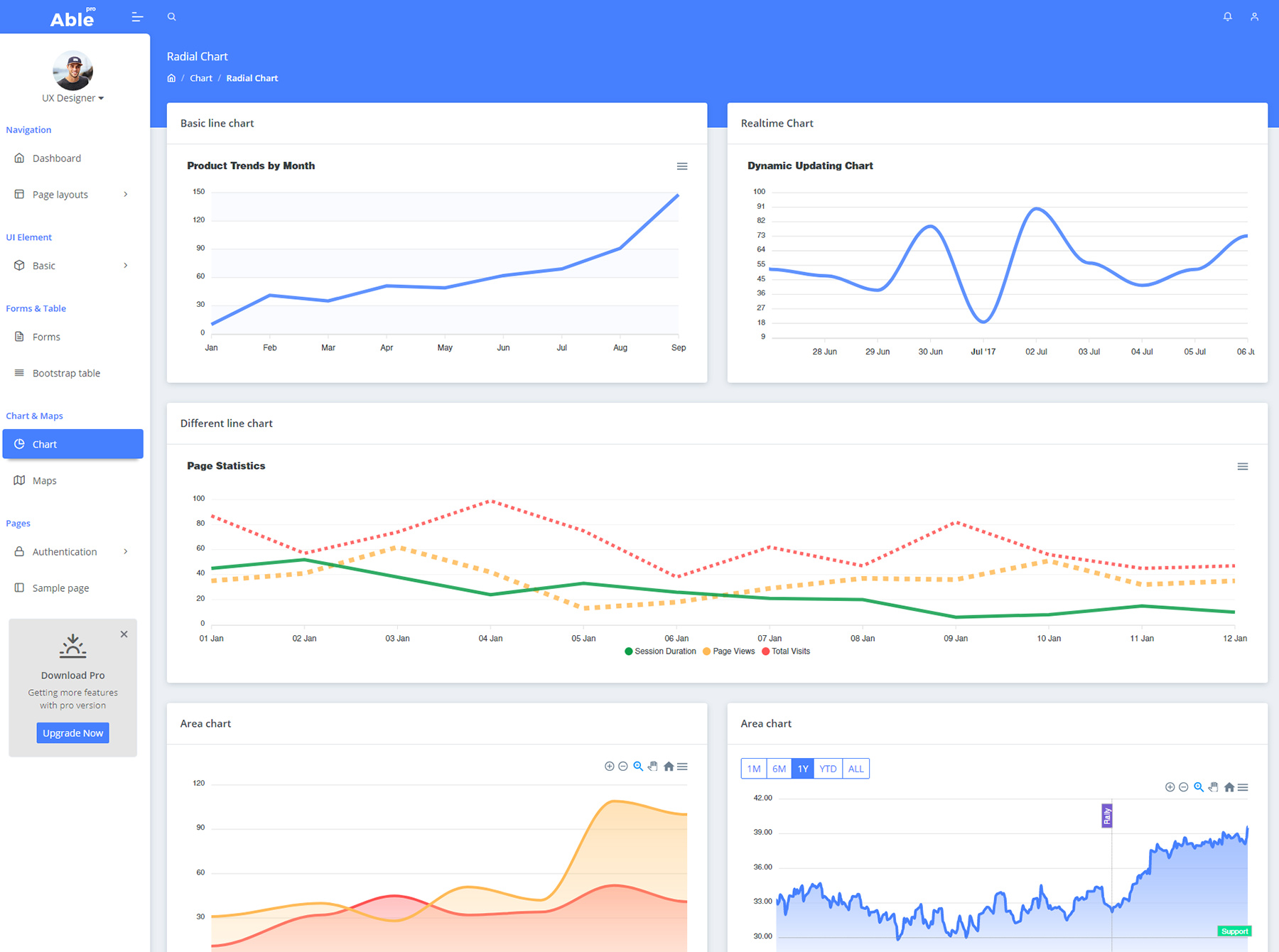Toggle Session Duration legend series

click(660, 651)
